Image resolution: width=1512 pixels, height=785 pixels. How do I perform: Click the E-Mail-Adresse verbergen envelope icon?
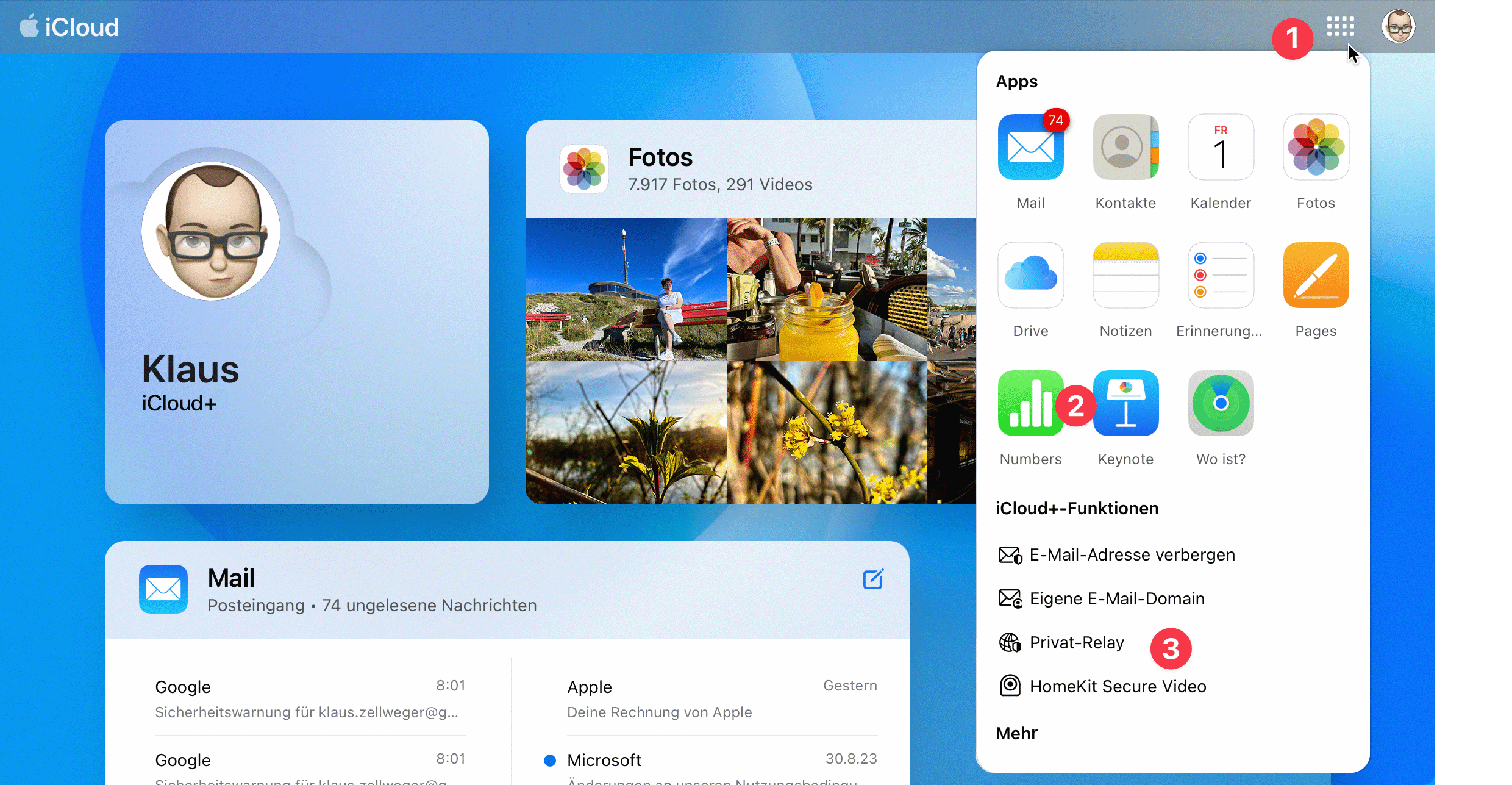1010,555
